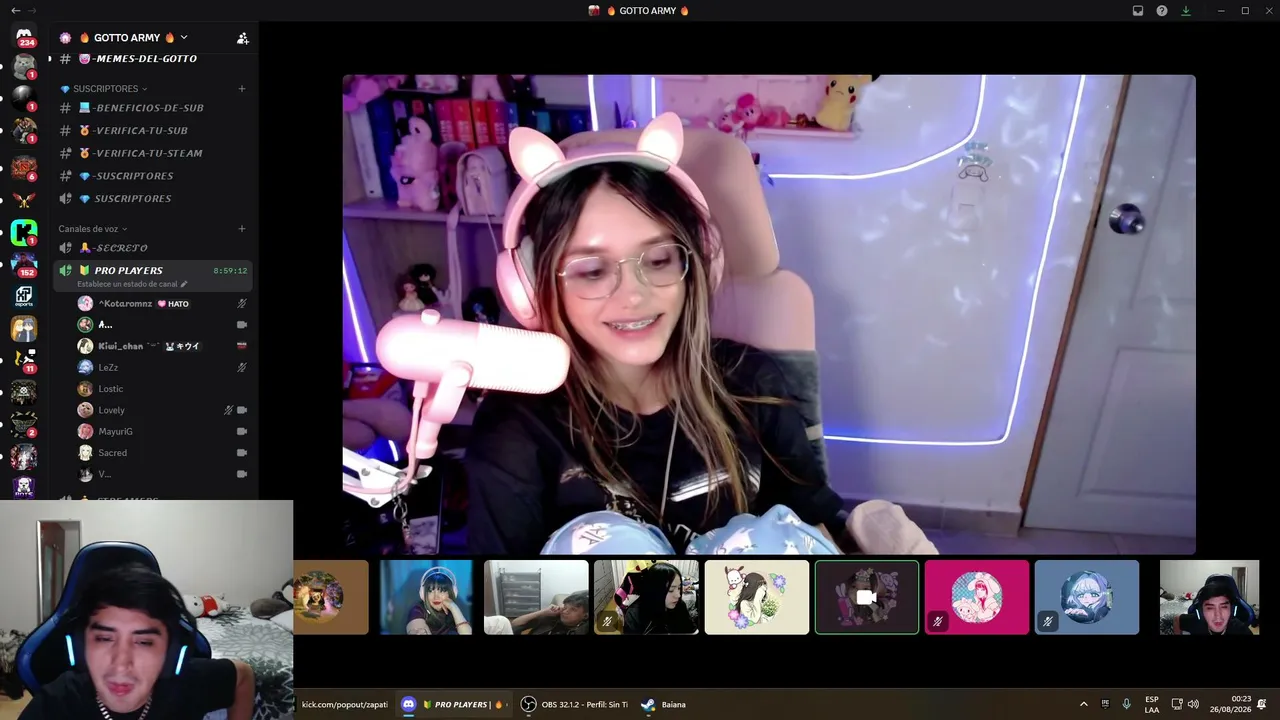
Task: Click the microphone tray icon
Action: 1126,705
